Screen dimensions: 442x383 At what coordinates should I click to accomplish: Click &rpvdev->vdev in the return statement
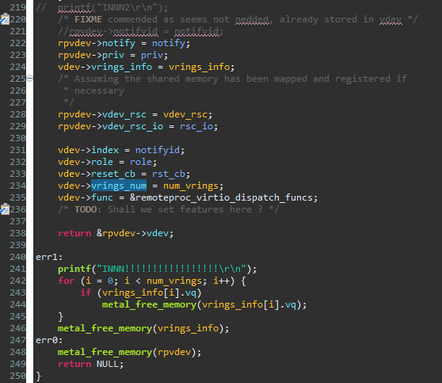tap(132, 233)
